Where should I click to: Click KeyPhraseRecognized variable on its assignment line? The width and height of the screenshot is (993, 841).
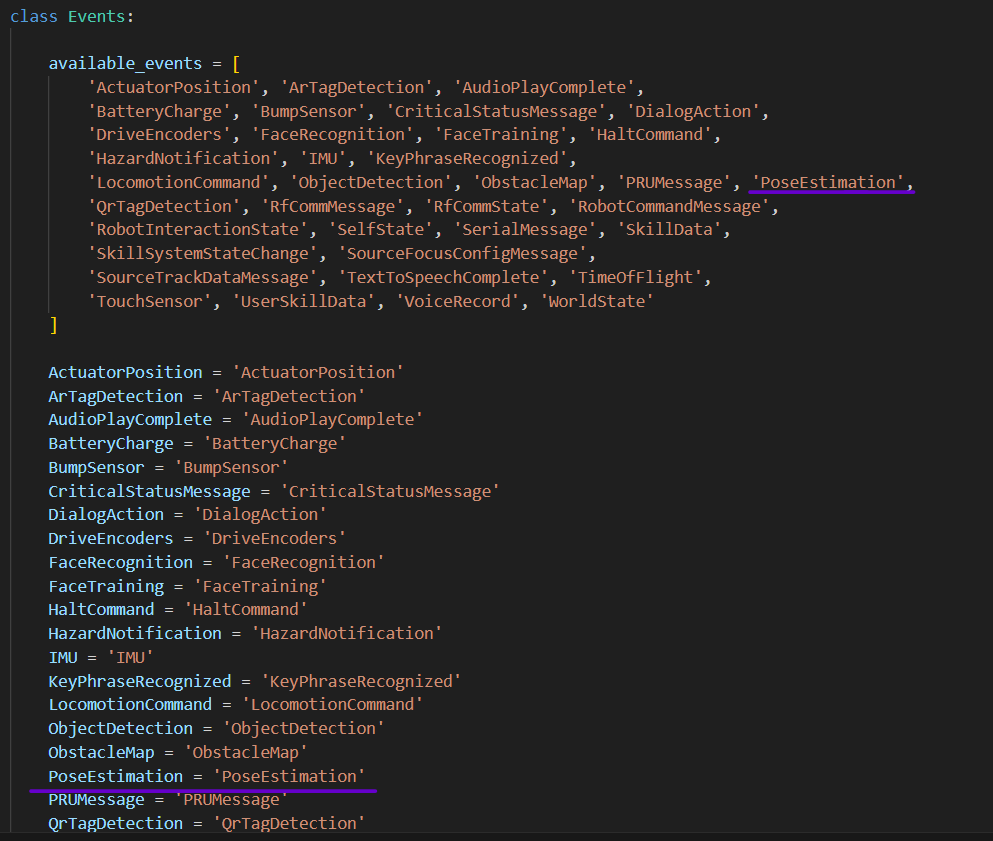(140, 681)
